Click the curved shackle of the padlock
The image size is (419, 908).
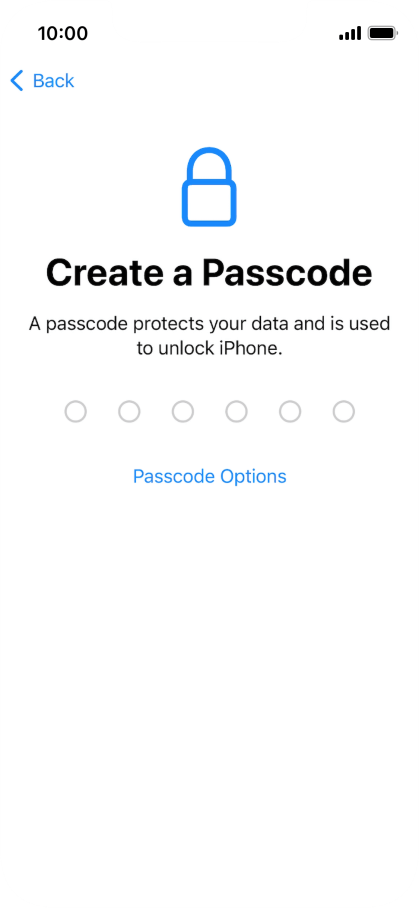pyautogui.click(x=209, y=165)
